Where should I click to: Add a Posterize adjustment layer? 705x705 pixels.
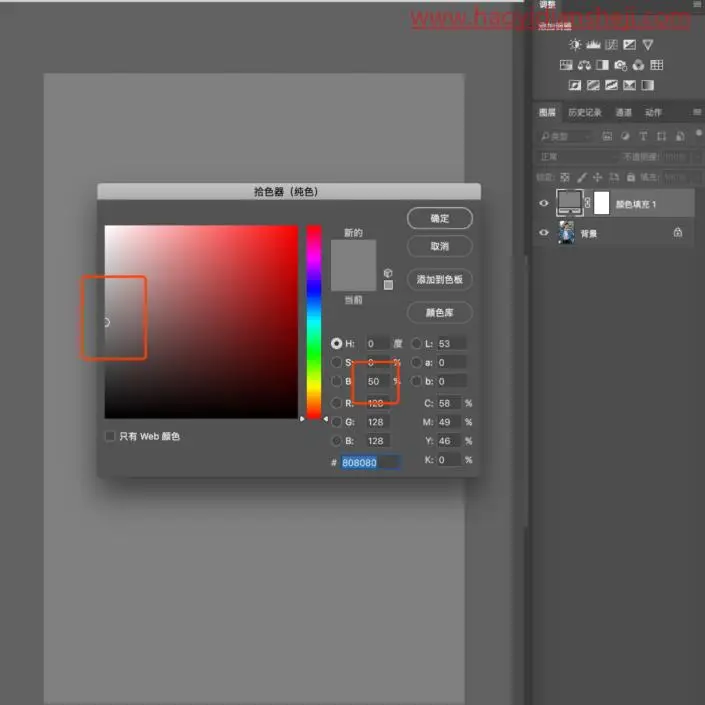[x=593, y=85]
